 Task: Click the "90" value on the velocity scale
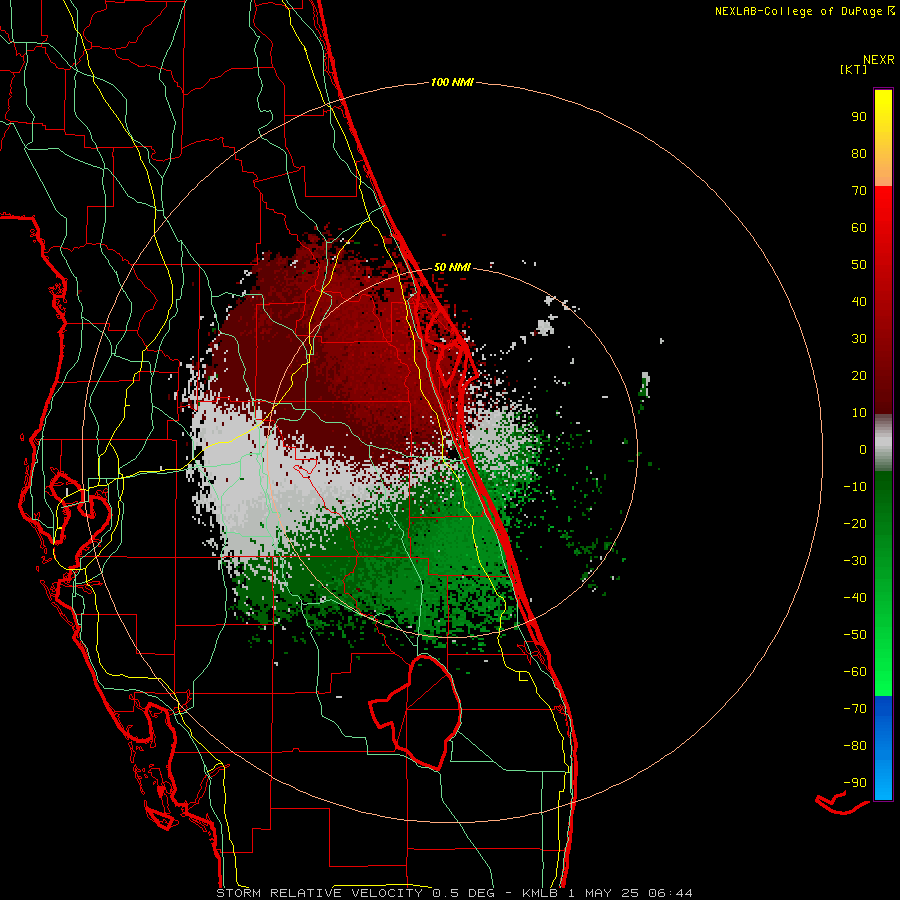(x=859, y=117)
